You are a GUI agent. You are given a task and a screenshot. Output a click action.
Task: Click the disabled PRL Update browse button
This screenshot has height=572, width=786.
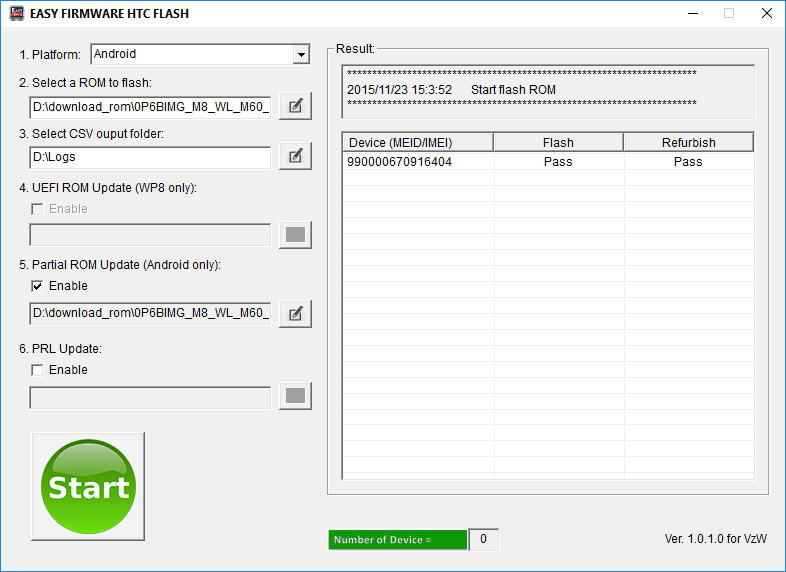click(x=295, y=396)
